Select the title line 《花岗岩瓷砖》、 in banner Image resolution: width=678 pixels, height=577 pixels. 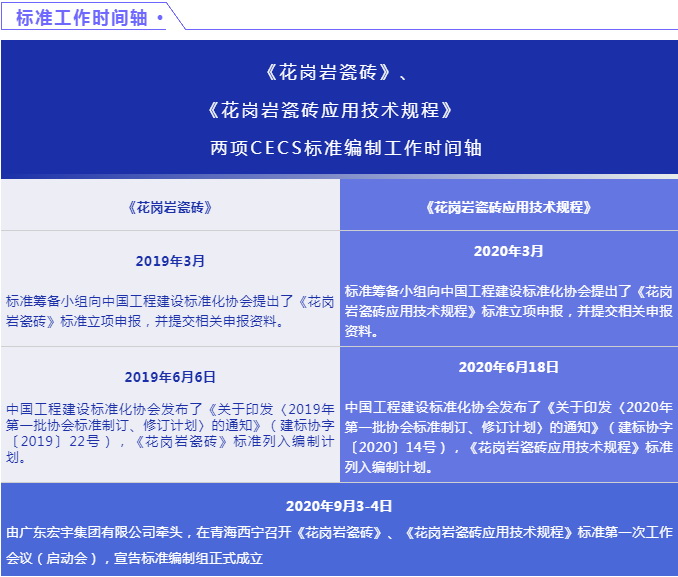(339, 74)
